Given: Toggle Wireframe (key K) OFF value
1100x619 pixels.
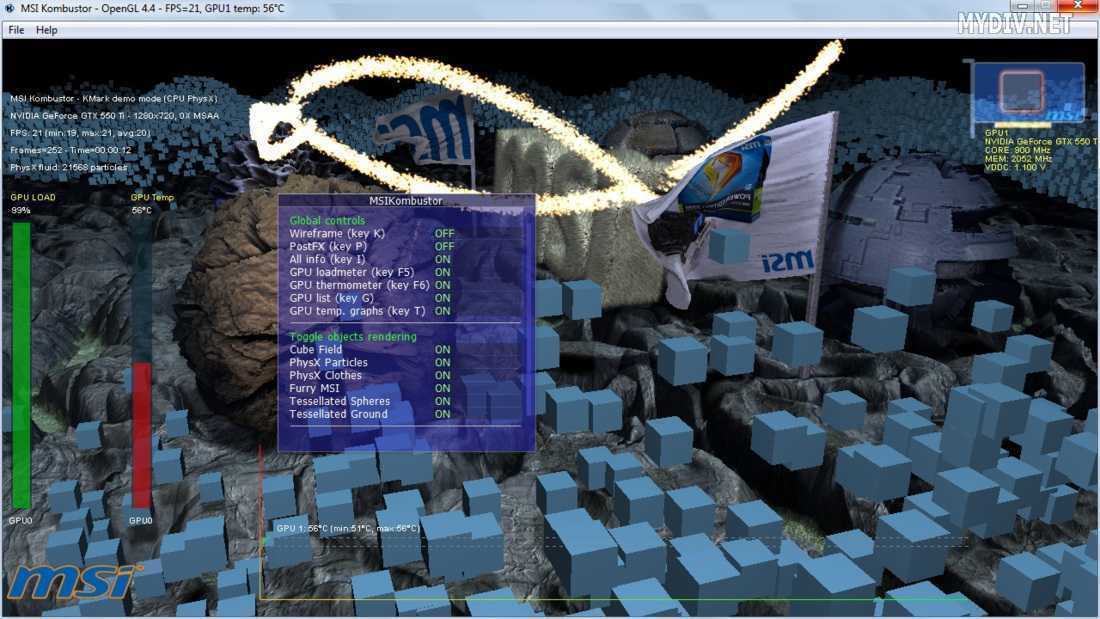Looking at the screenshot, I should (444, 233).
